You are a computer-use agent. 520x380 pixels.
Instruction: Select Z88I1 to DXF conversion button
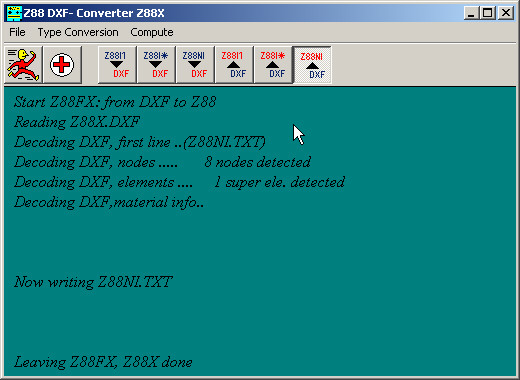(117, 65)
